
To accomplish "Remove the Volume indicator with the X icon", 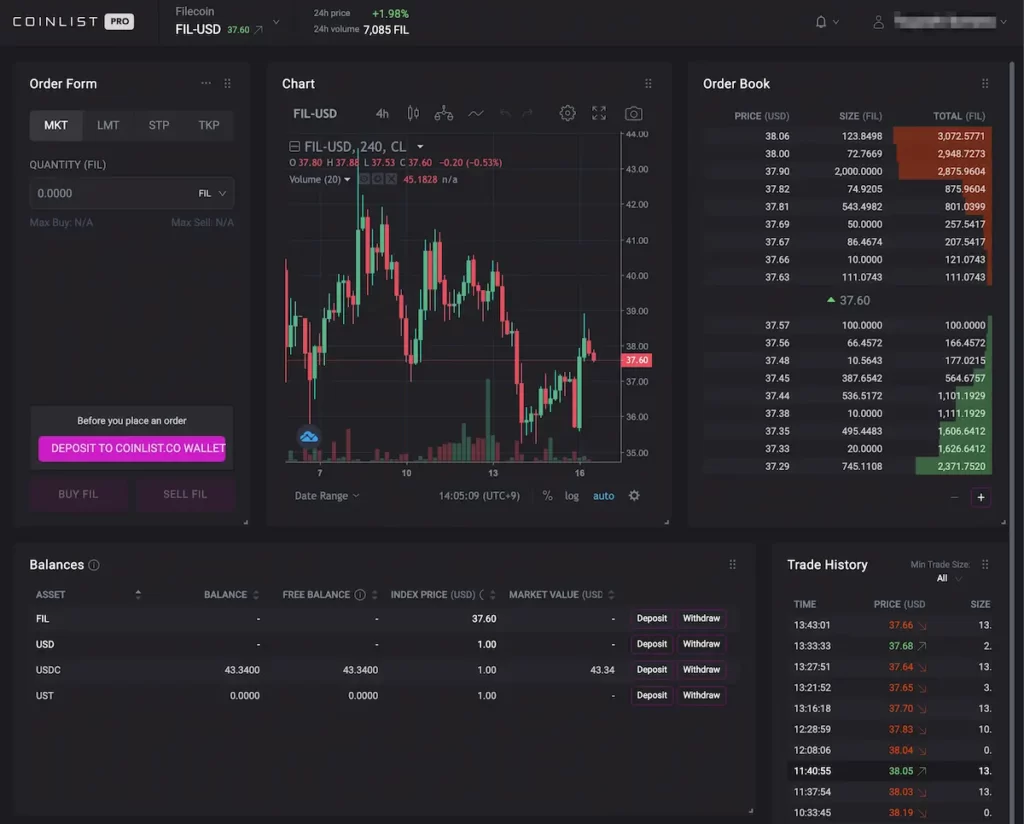I will tap(391, 179).
